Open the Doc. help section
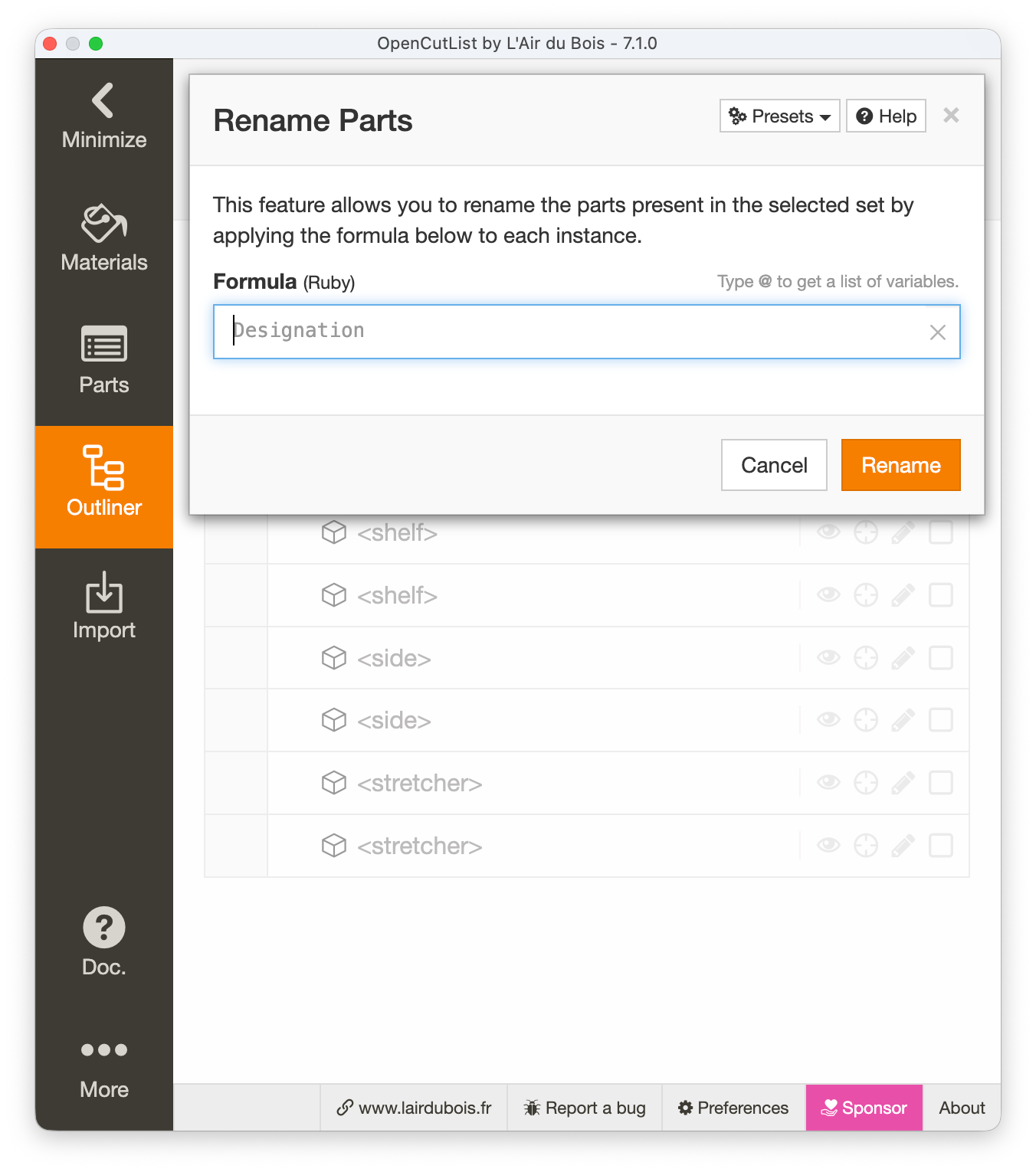This screenshot has width=1036, height=1172. (104, 942)
